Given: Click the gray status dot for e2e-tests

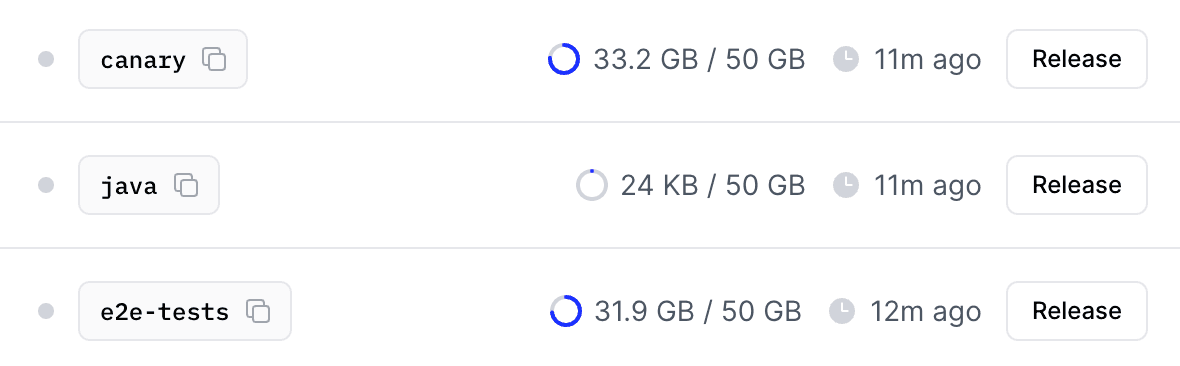Looking at the screenshot, I should click(x=46, y=311).
